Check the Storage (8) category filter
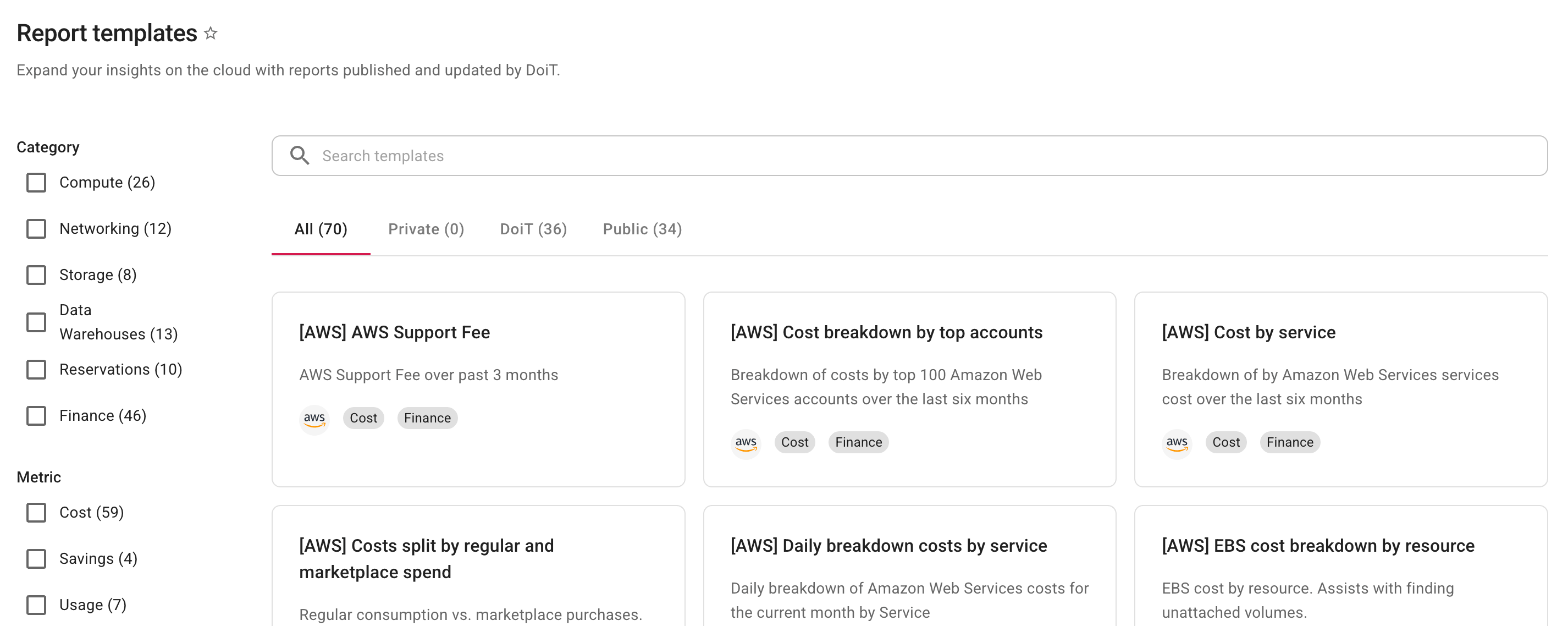Image resolution: width=1568 pixels, height=626 pixels. (x=36, y=275)
